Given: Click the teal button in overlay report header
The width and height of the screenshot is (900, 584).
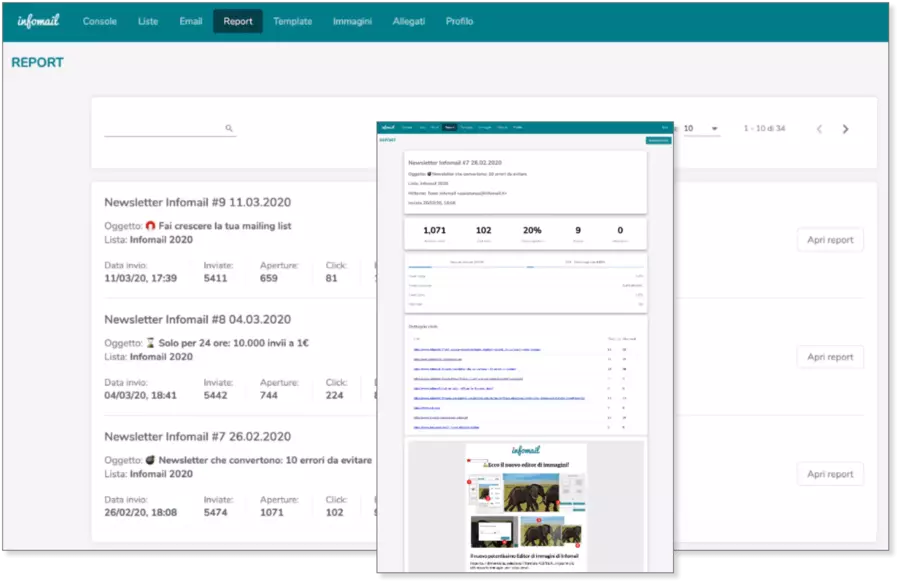Looking at the screenshot, I should 658,140.
